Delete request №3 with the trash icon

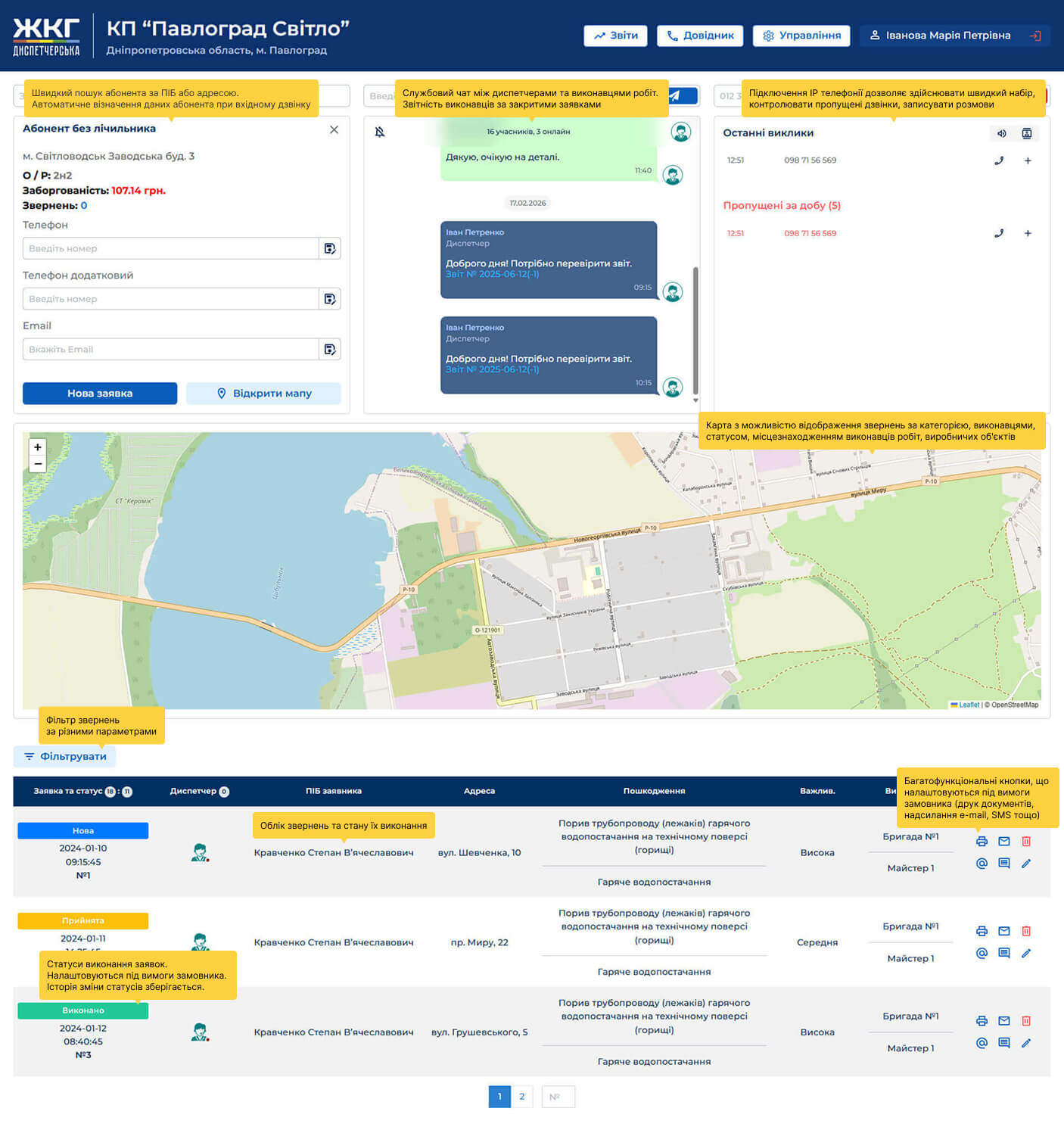[x=1026, y=1021]
